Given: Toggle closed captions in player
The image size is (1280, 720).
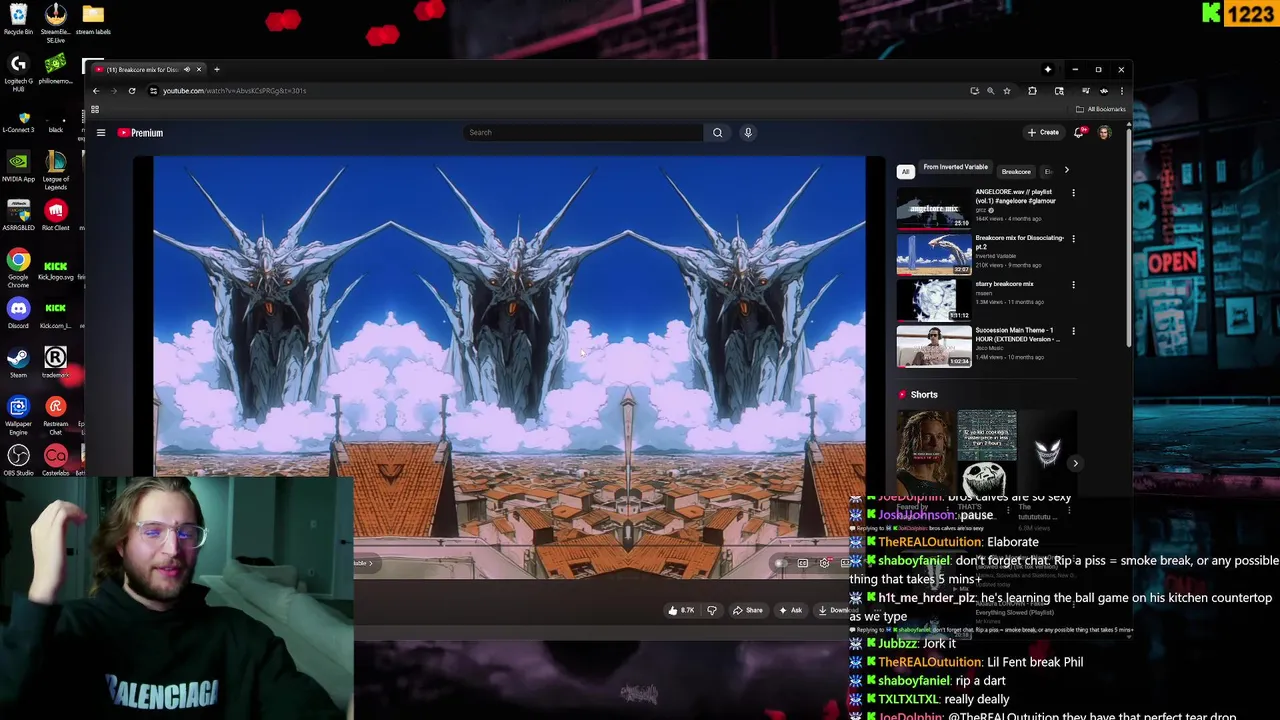Looking at the screenshot, I should coord(803,563).
